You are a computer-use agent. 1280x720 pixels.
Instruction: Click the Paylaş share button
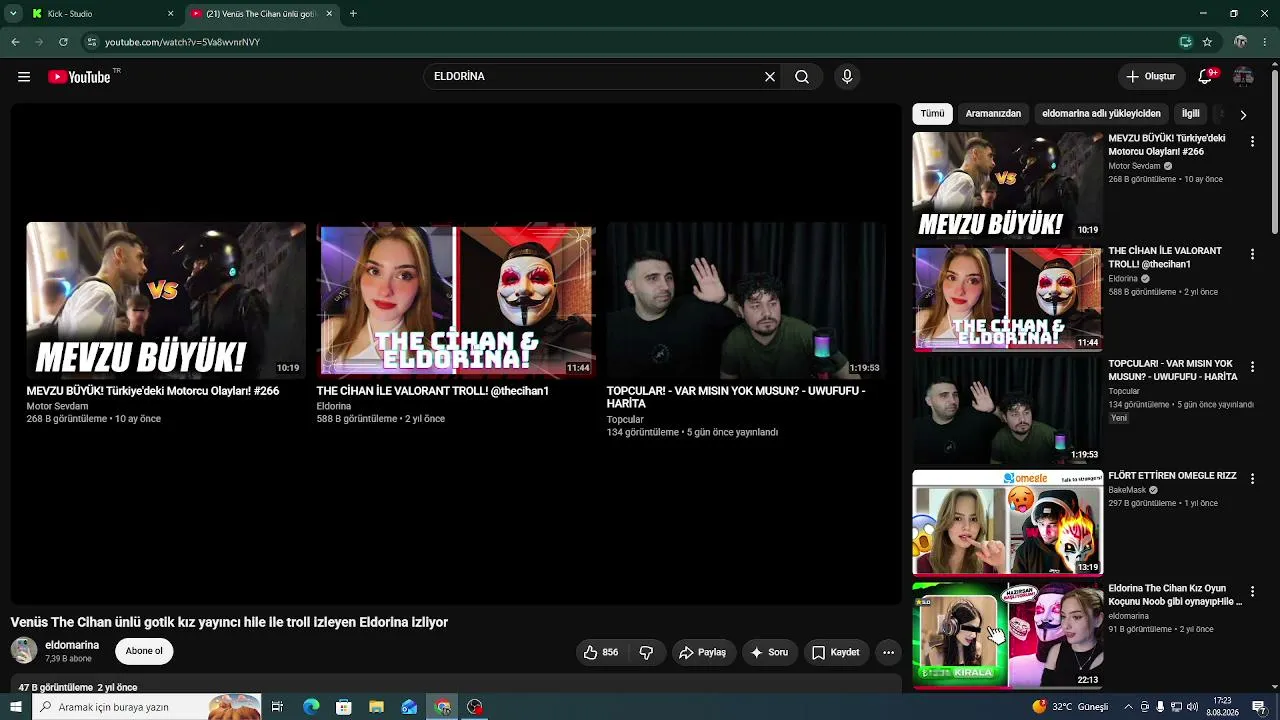tap(703, 652)
